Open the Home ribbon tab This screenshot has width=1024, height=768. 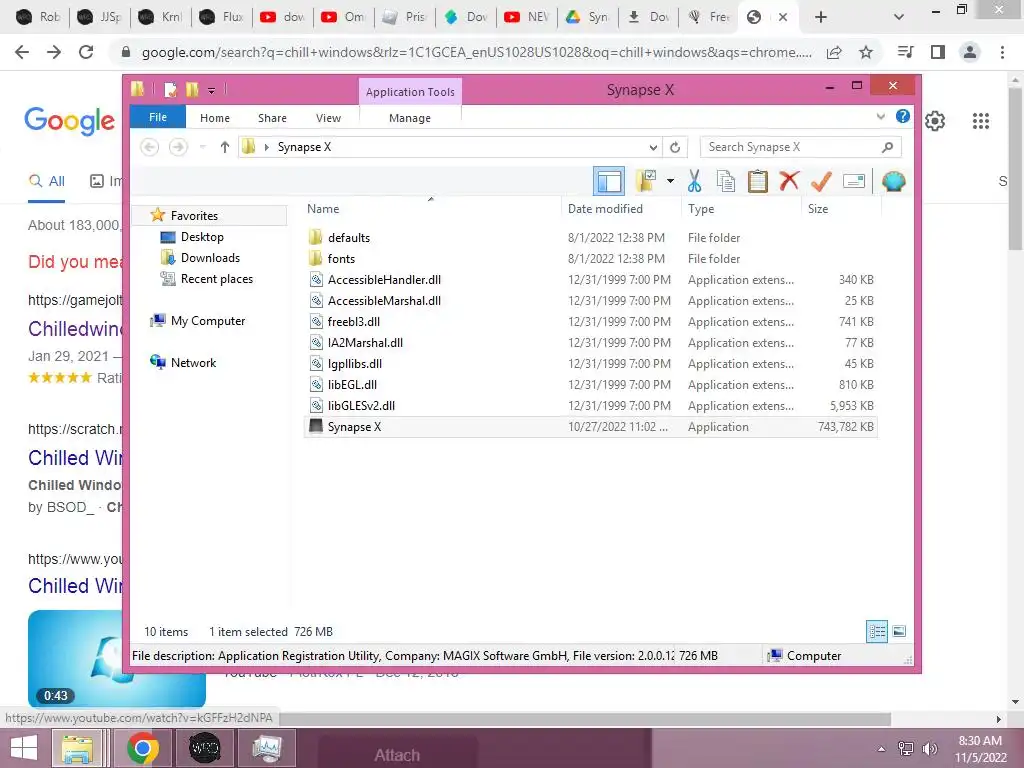pyautogui.click(x=215, y=118)
